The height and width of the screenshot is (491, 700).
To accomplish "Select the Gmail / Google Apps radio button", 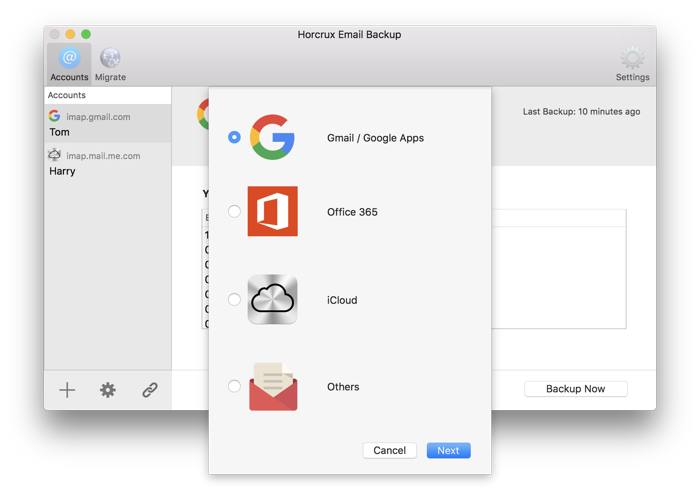I will [x=234, y=137].
